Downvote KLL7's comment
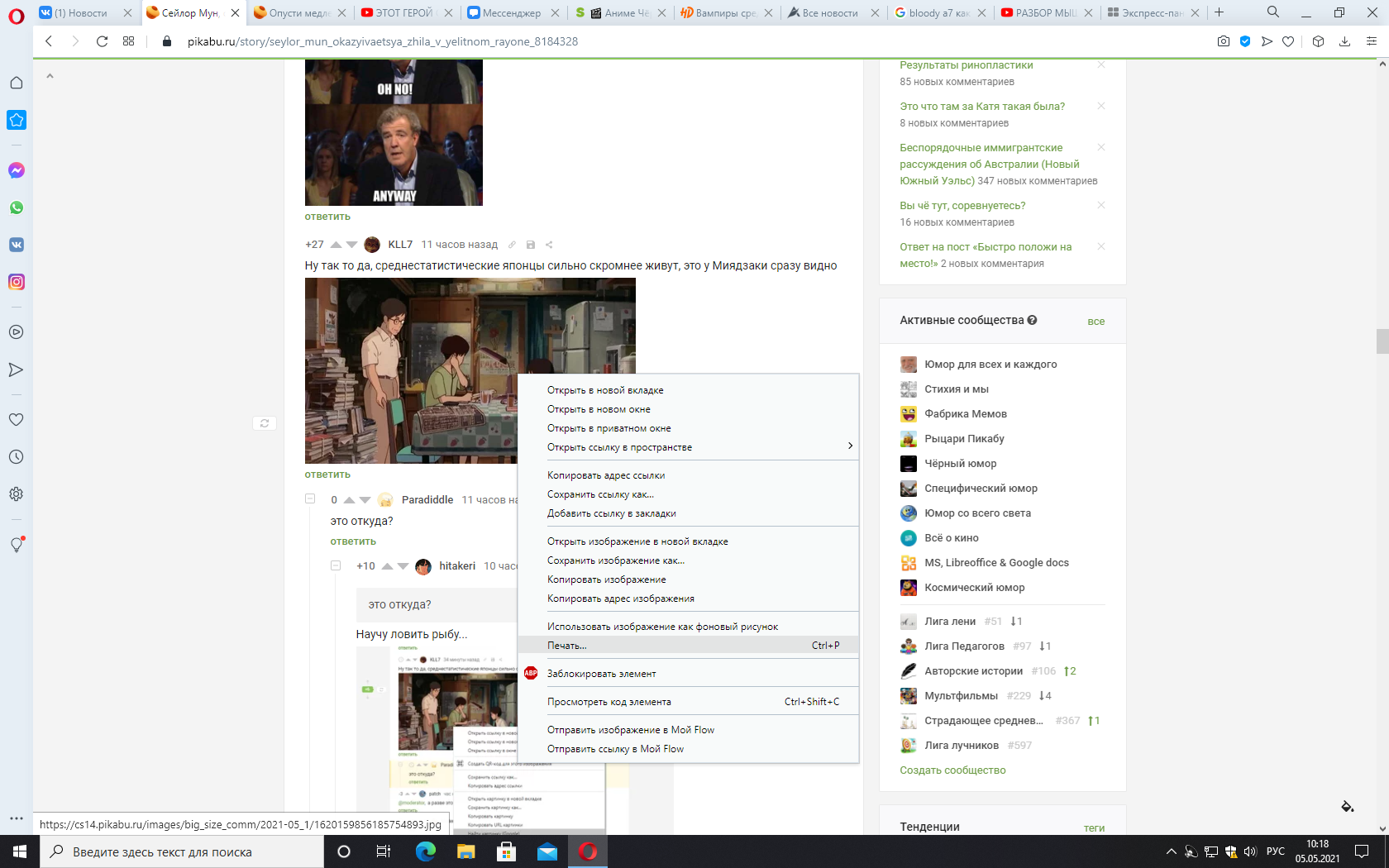The height and width of the screenshot is (868, 1389). tap(351, 245)
